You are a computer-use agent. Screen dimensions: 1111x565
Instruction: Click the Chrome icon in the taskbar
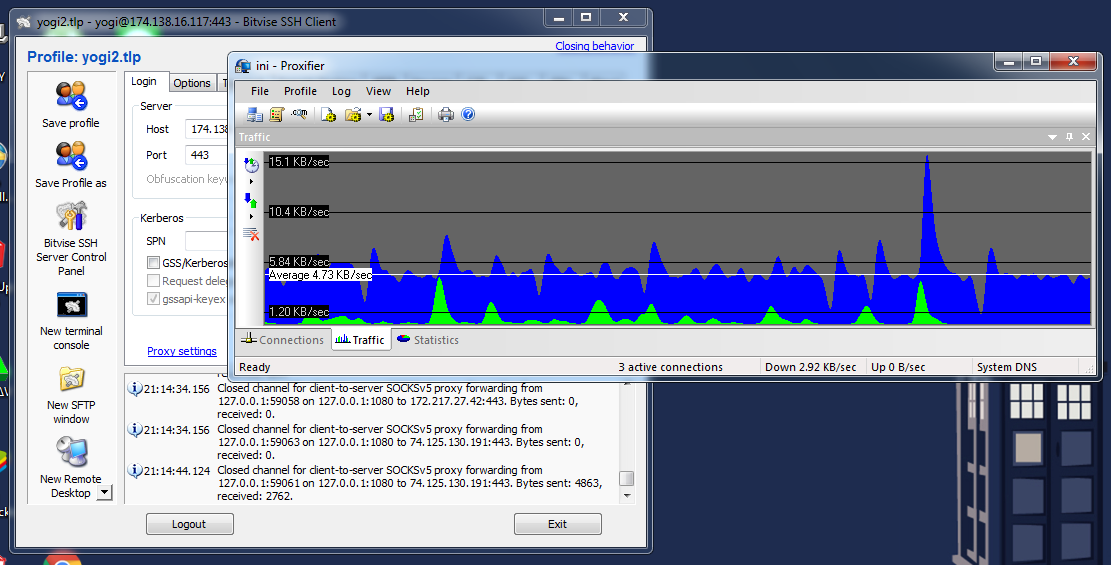pyautogui.click(x=62, y=558)
